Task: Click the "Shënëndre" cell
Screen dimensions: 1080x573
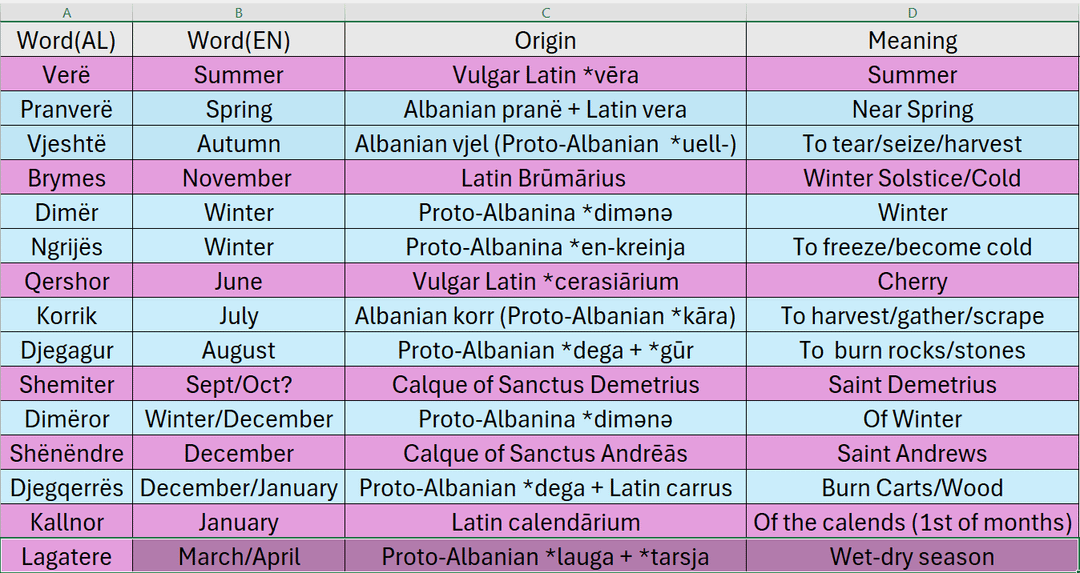Action: 66,454
